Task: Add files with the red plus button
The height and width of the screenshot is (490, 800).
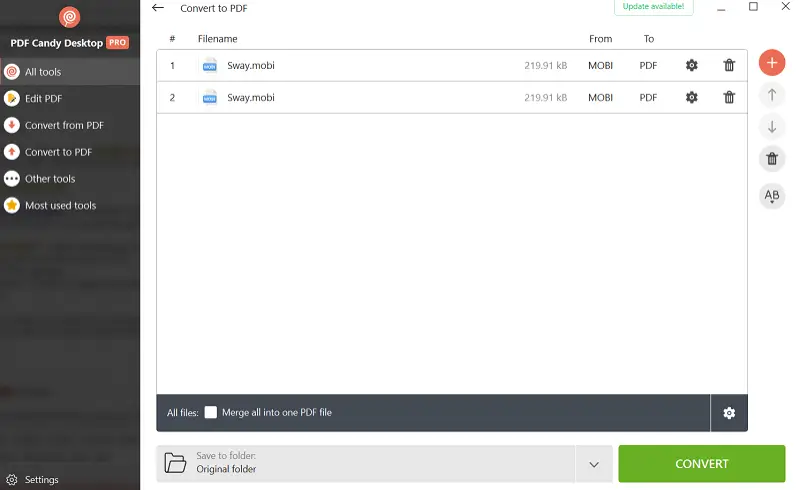Action: point(771,63)
